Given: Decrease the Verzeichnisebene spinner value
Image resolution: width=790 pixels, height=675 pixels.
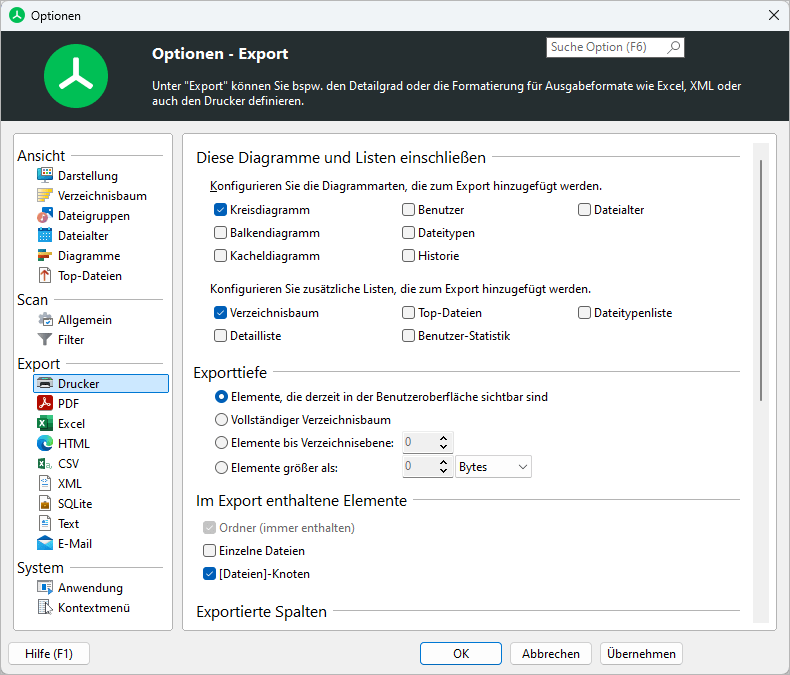Looking at the screenshot, I should [443, 447].
